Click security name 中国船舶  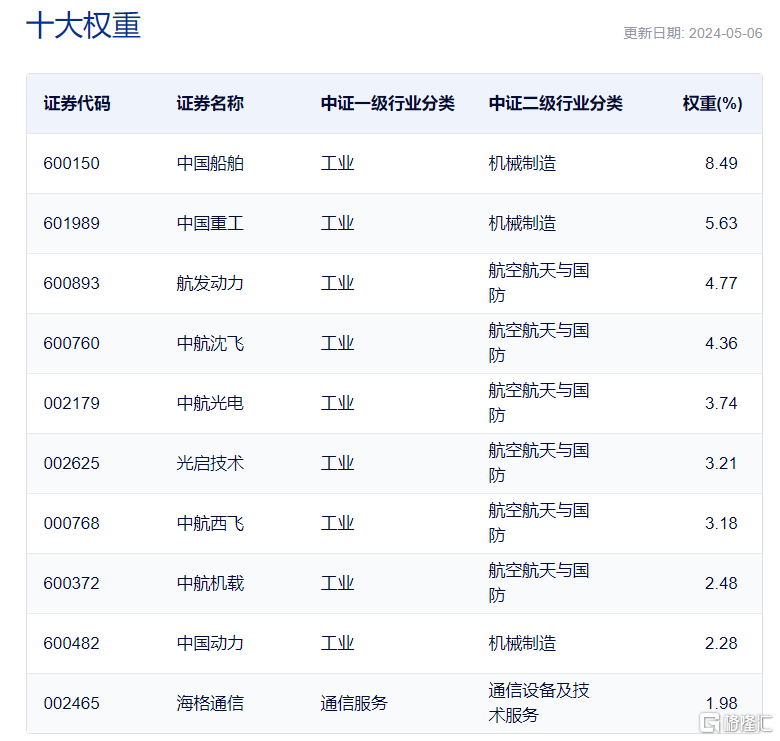coord(210,163)
